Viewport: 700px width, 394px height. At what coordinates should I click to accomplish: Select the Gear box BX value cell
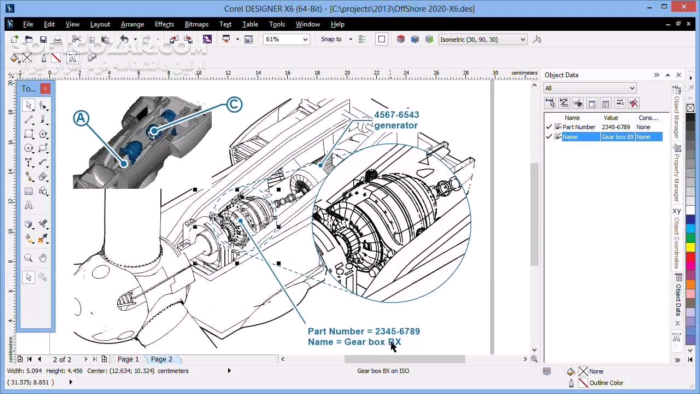(x=617, y=137)
